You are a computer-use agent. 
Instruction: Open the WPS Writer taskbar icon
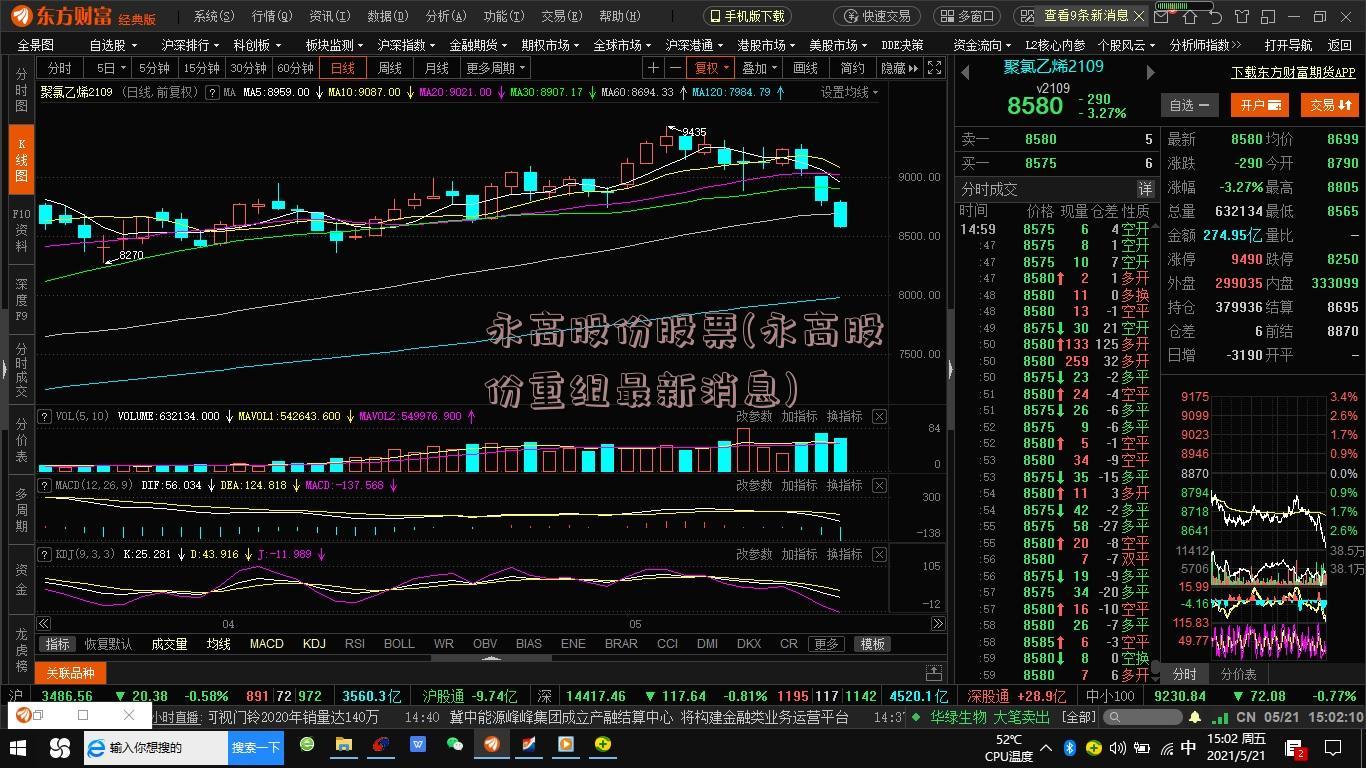pyautogui.click(x=418, y=745)
